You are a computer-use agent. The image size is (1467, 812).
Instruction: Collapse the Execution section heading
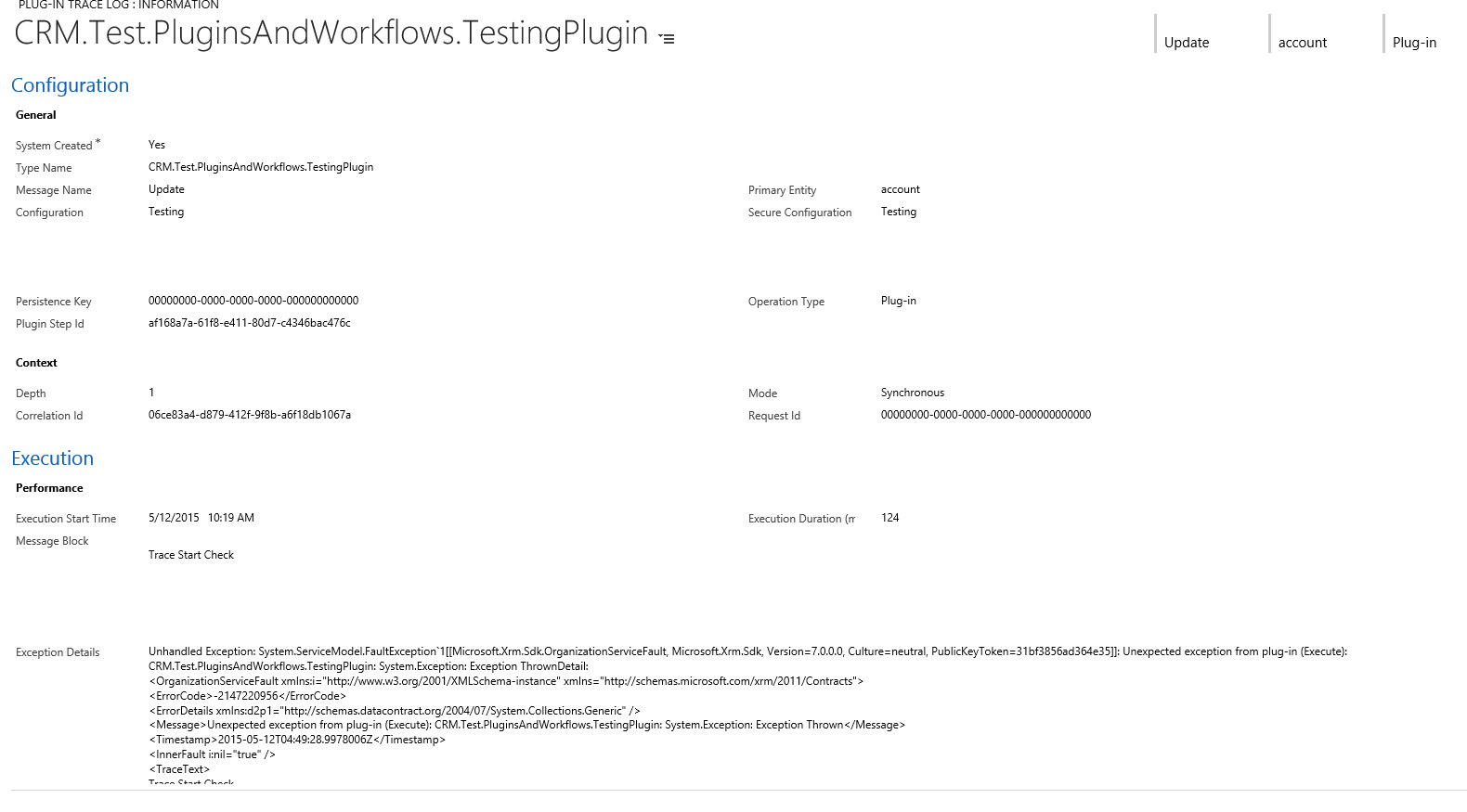pos(53,458)
